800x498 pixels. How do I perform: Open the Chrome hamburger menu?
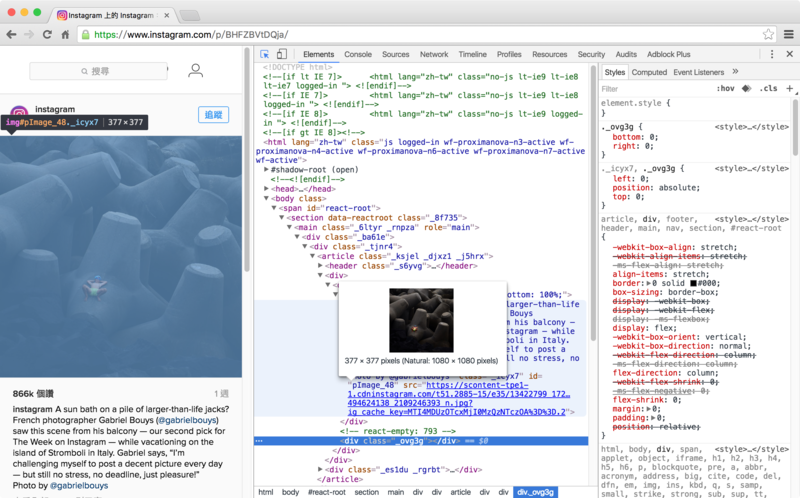click(x=788, y=34)
